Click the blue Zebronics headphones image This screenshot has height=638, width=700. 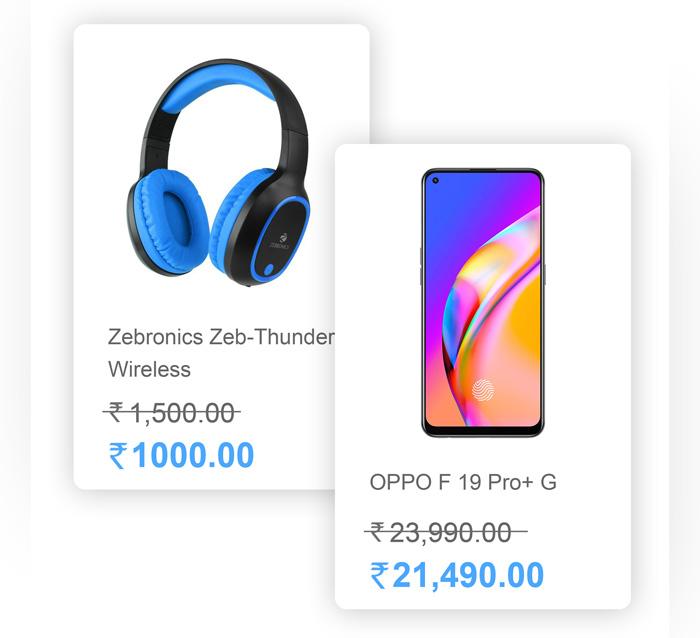point(218,172)
